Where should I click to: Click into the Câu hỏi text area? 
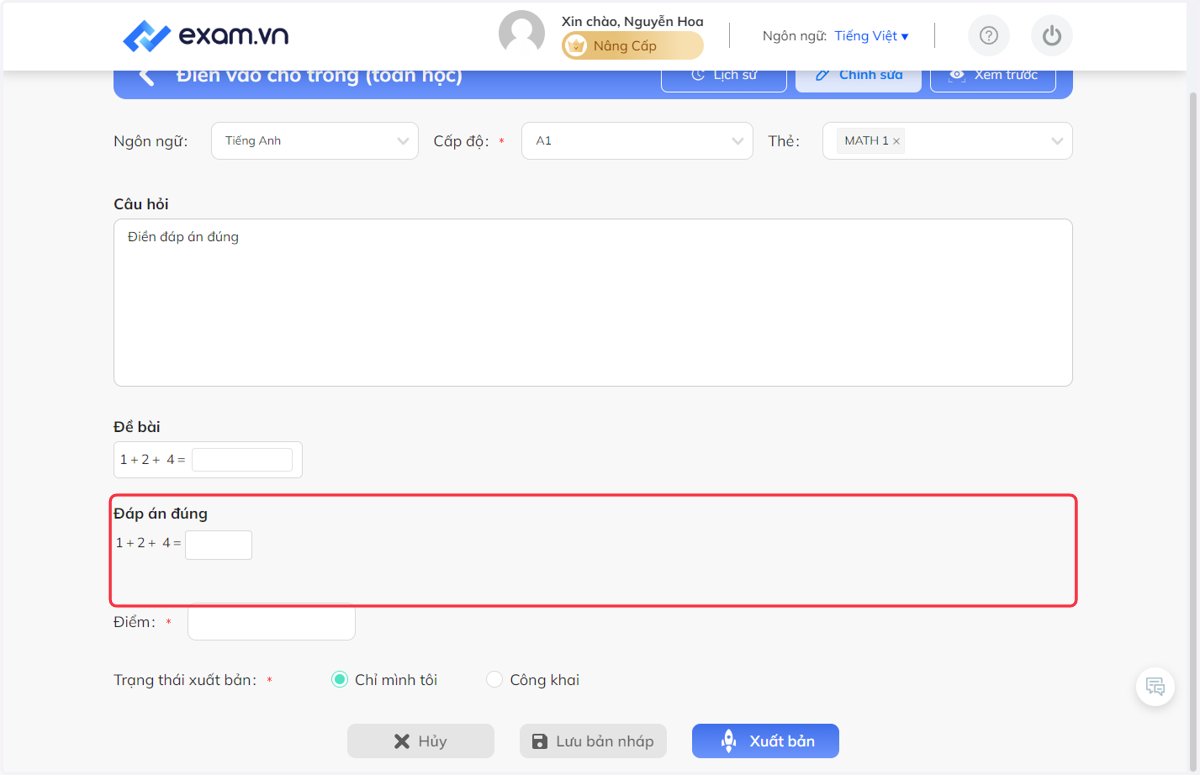click(593, 302)
